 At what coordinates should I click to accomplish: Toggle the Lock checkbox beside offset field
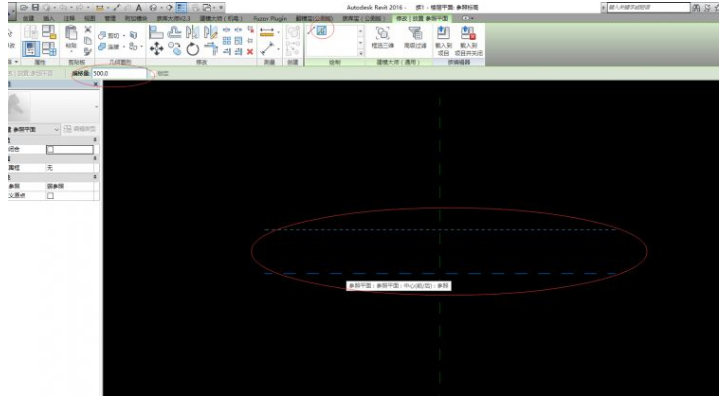pos(152,74)
